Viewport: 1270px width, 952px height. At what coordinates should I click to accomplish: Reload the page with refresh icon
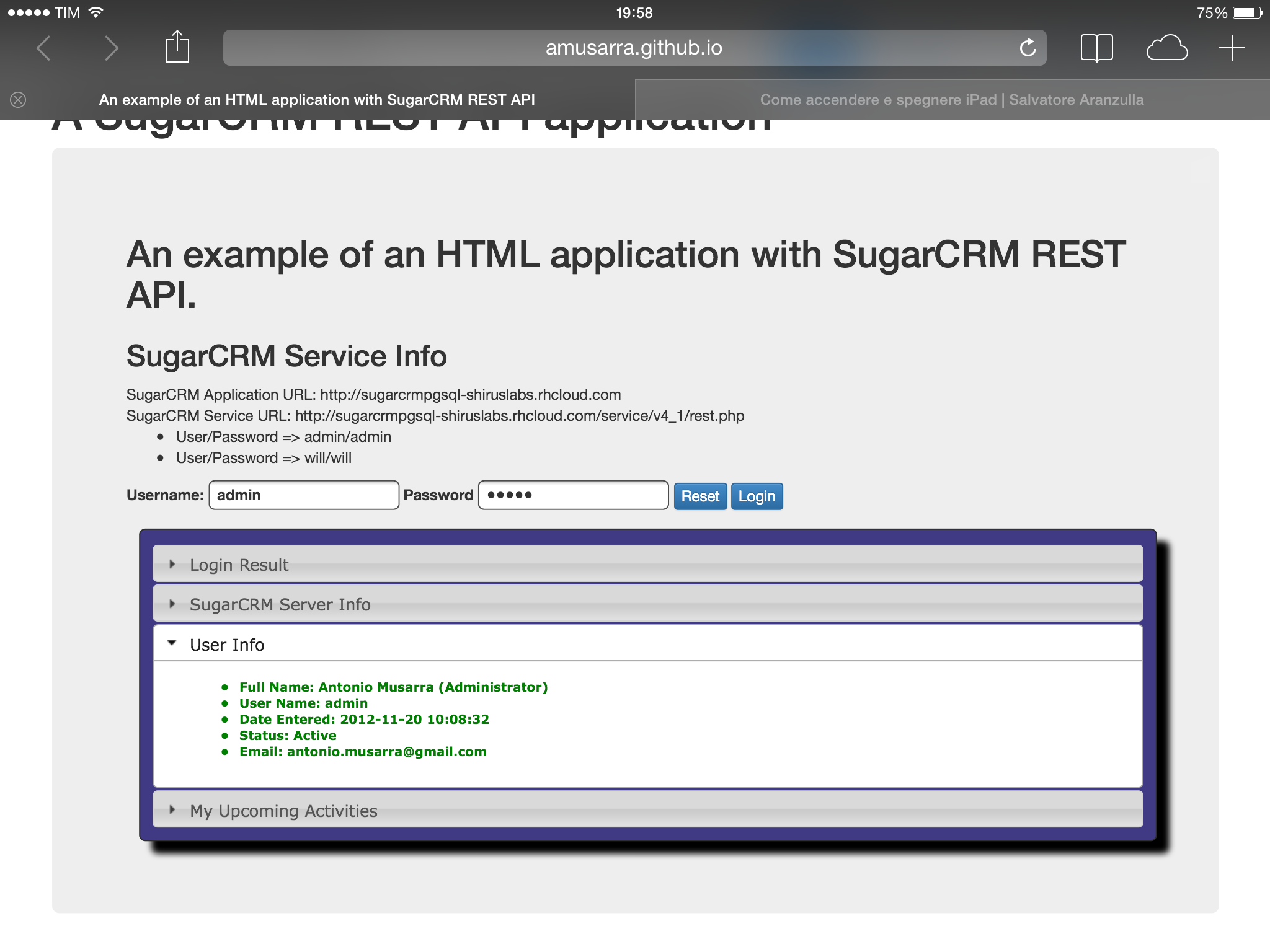pyautogui.click(x=1028, y=48)
